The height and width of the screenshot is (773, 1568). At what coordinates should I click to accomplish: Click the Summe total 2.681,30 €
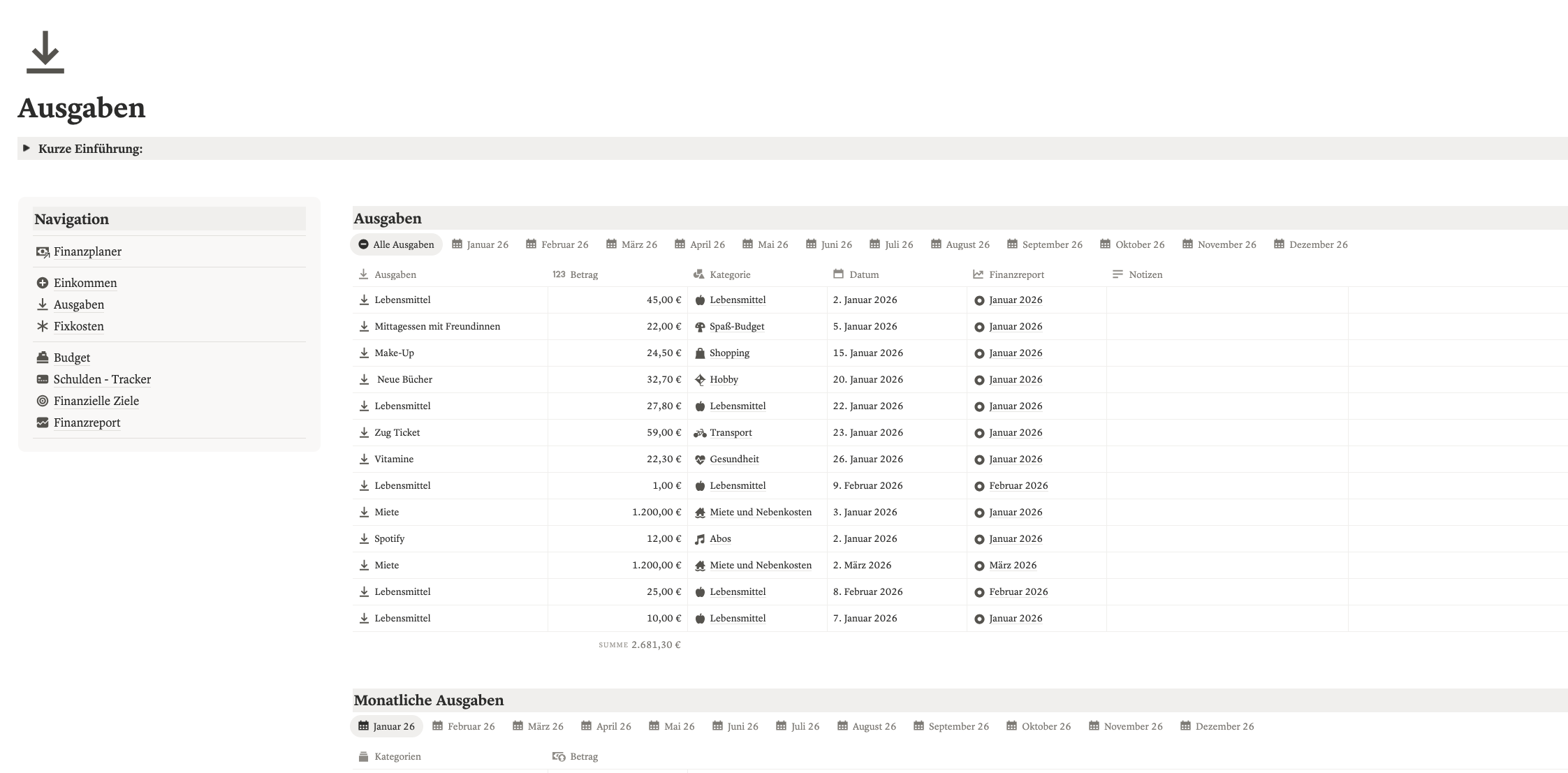click(x=655, y=645)
